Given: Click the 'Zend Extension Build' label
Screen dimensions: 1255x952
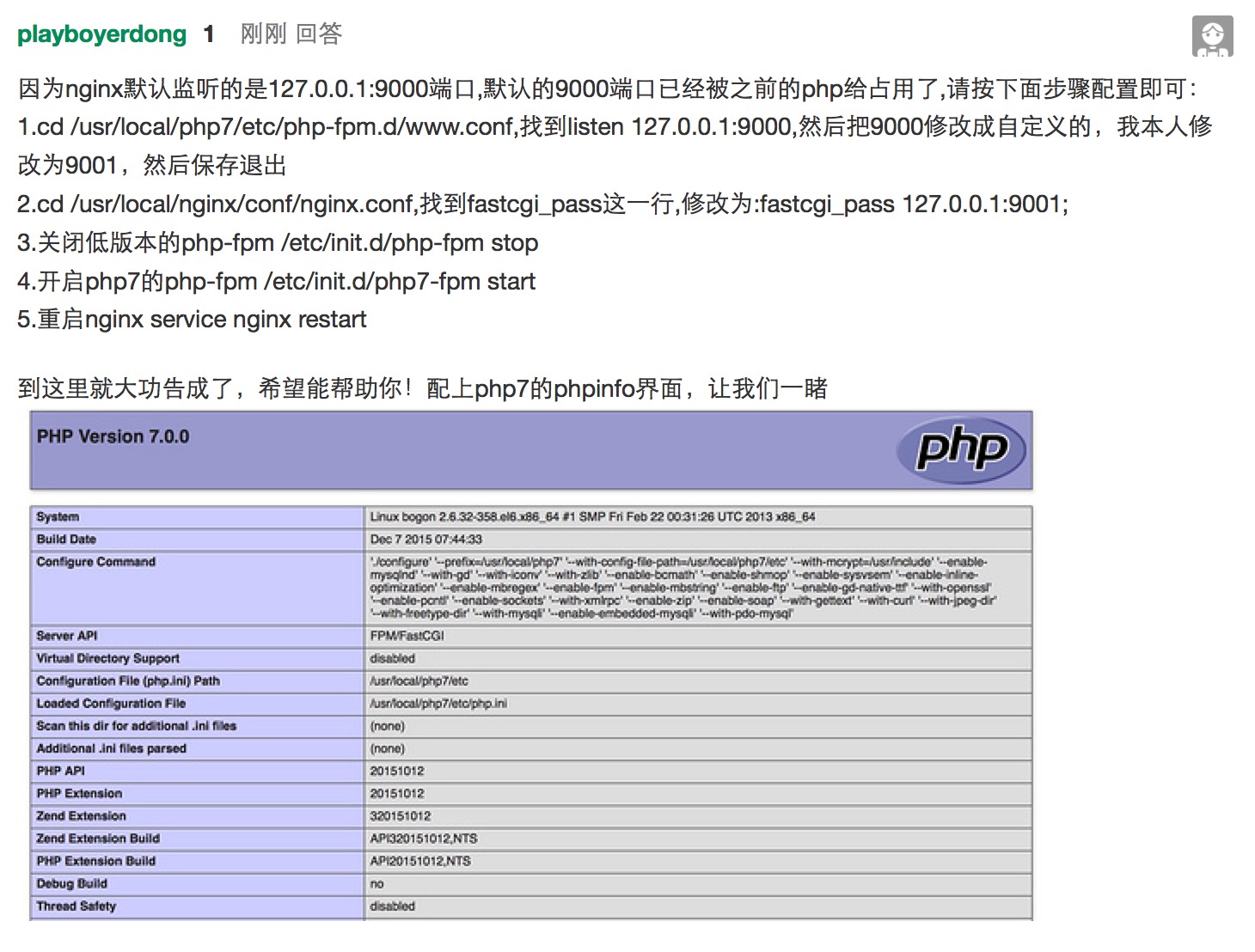Looking at the screenshot, I should 98,838.
